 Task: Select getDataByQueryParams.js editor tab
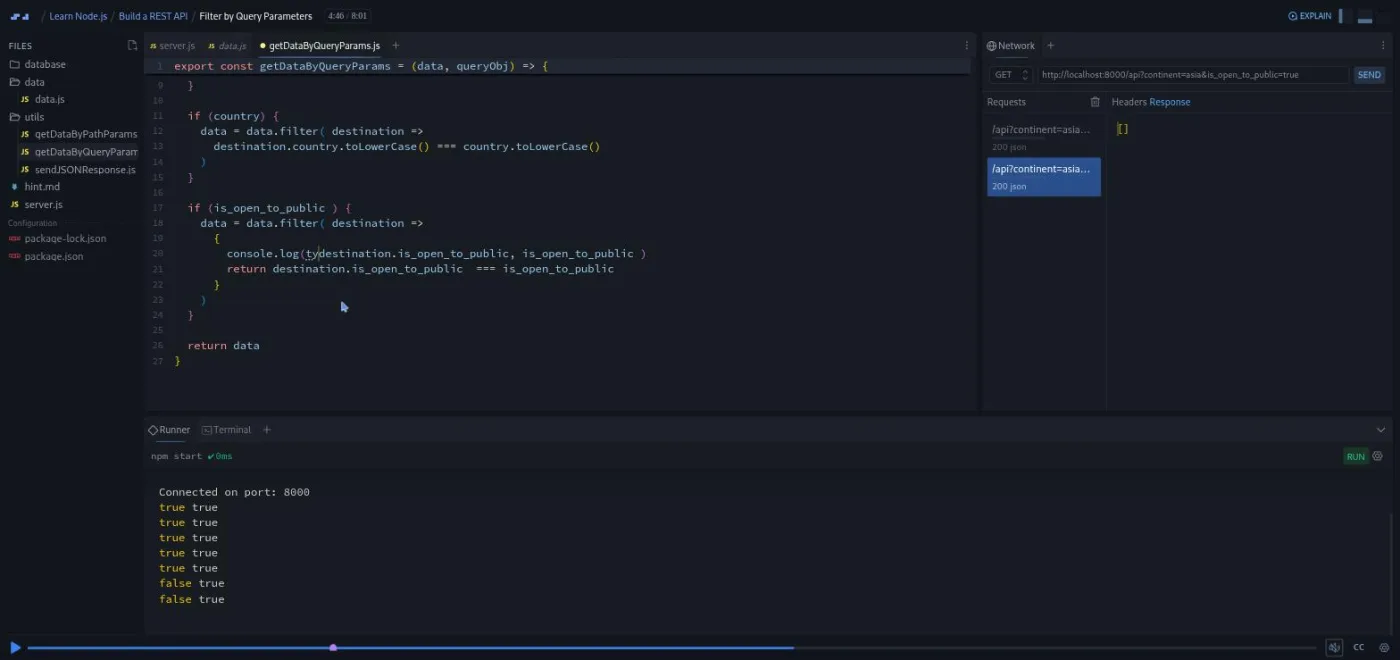point(320,46)
